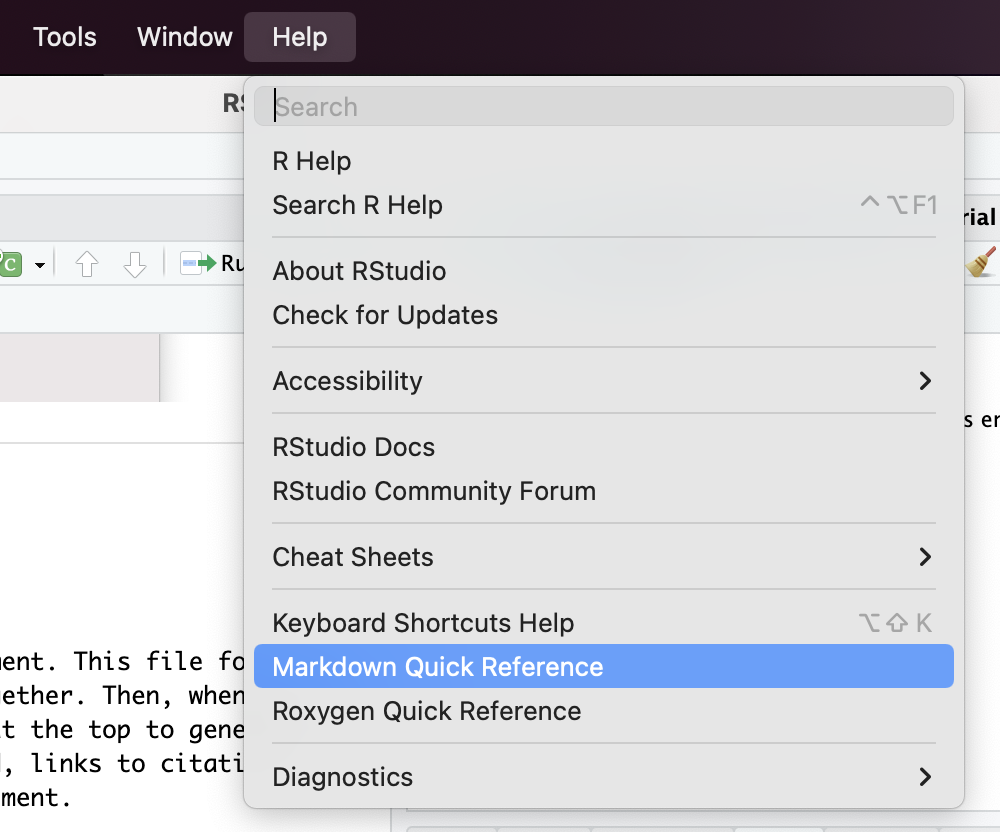Visit RStudio Community Forum
Image resolution: width=1000 pixels, height=832 pixels.
point(603,491)
